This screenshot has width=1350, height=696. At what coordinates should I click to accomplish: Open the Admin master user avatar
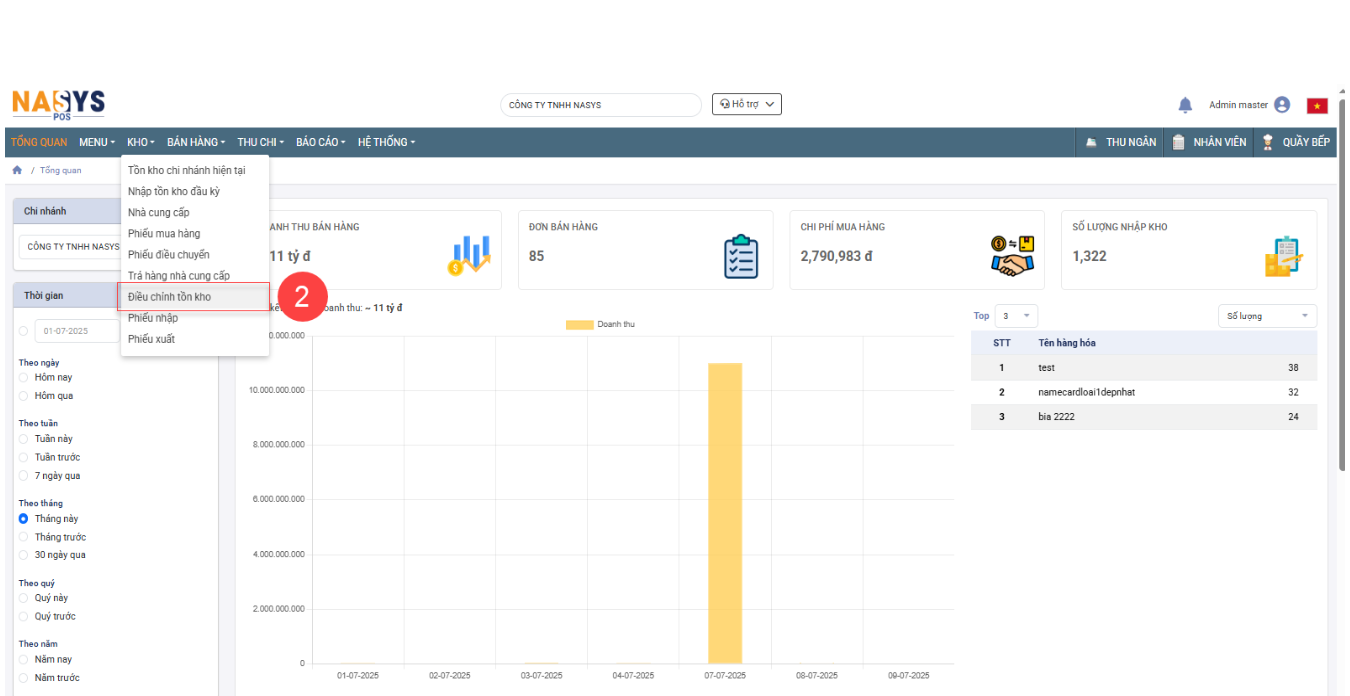click(x=1282, y=105)
